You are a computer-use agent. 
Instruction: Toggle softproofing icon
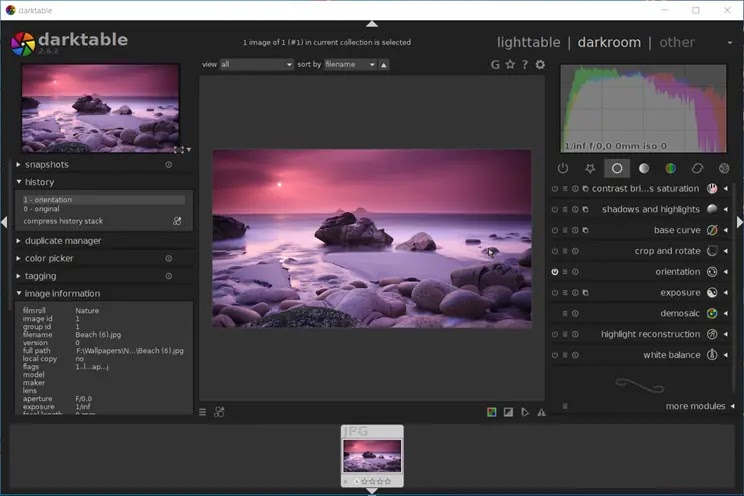(x=525, y=412)
